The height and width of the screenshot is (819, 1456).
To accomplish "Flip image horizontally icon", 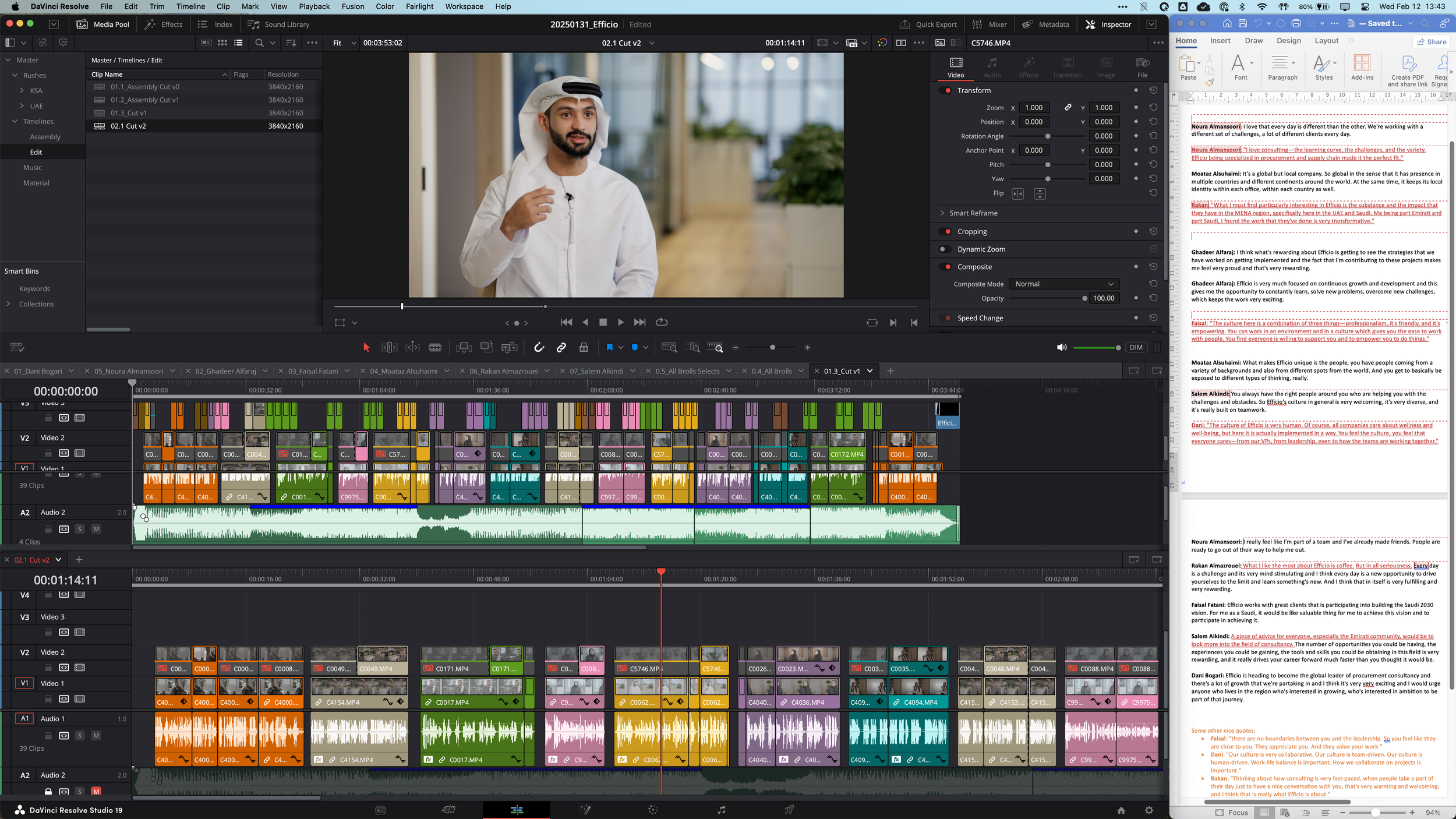I will pos(1017,194).
